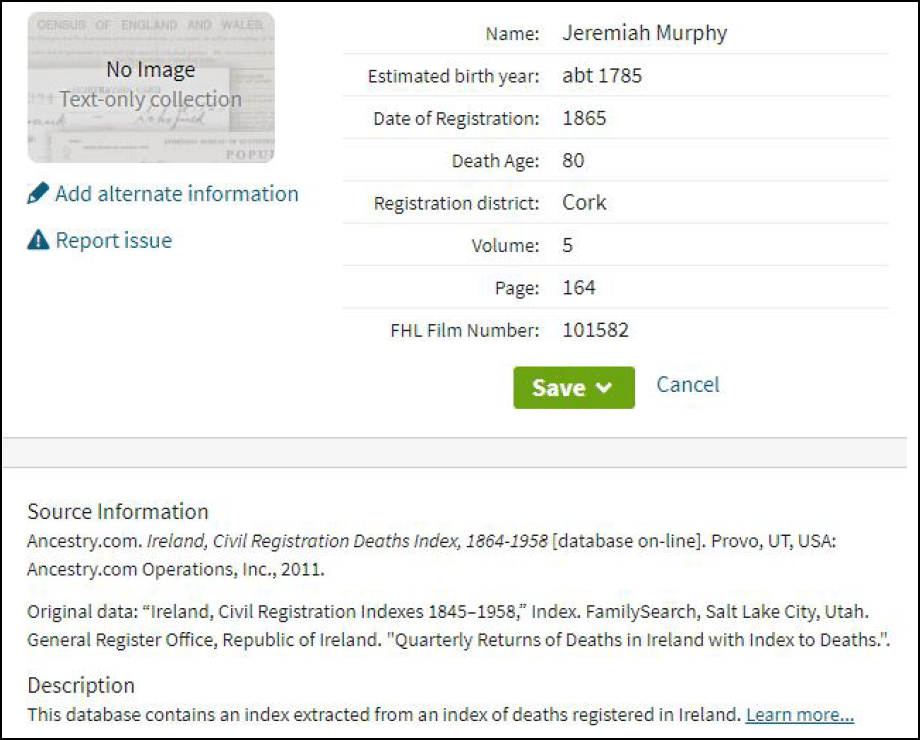The width and height of the screenshot is (920, 740).
Task: Select the name Jeremiah Murphy
Action: (644, 33)
